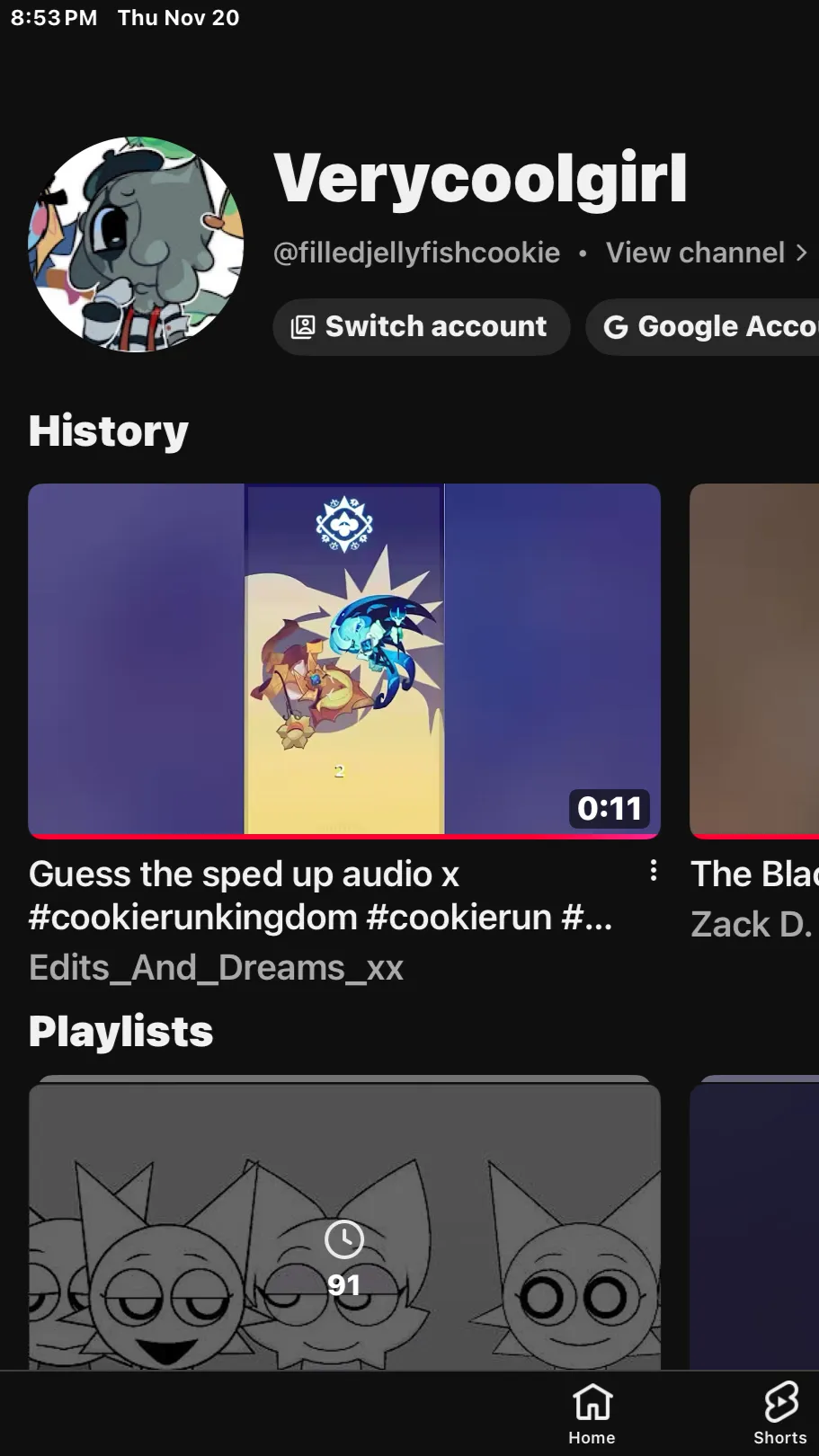This screenshot has width=819, height=1456.
Task: Tap the Switch account people icon
Action: [303, 327]
